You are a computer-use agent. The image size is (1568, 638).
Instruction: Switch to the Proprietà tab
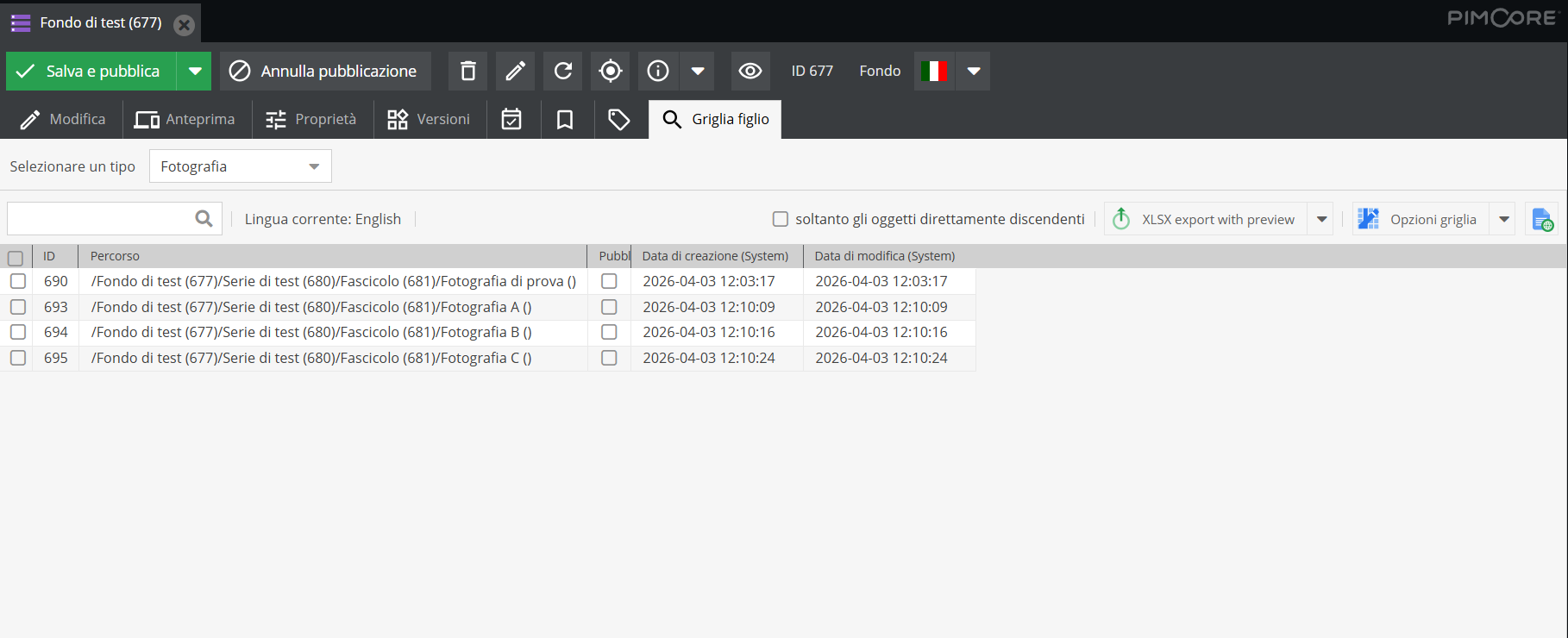(311, 119)
